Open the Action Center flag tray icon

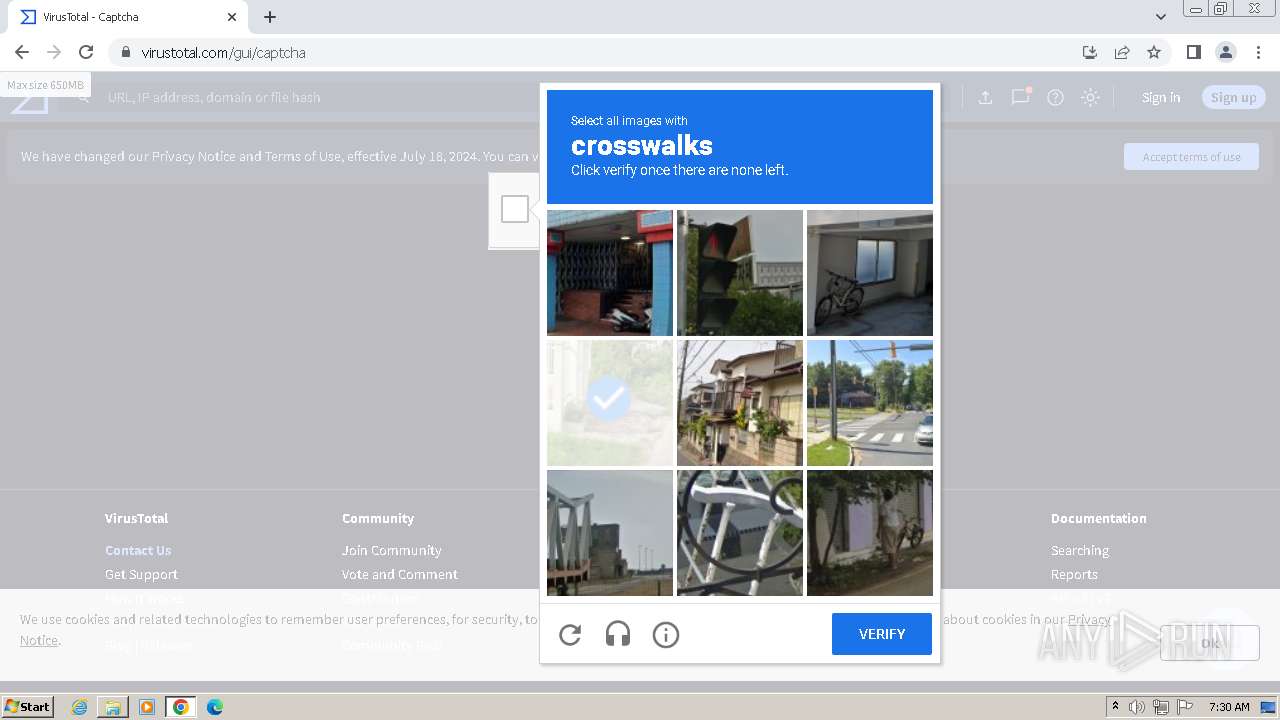coord(1184,707)
